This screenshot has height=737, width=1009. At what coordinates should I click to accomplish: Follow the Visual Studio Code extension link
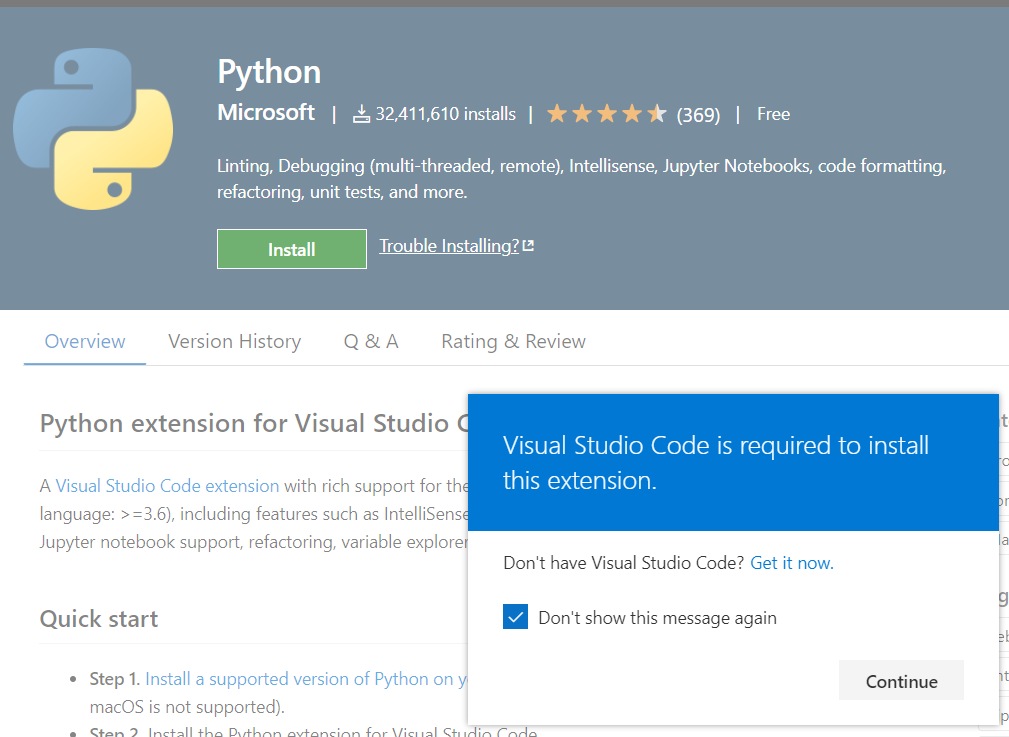click(x=167, y=486)
